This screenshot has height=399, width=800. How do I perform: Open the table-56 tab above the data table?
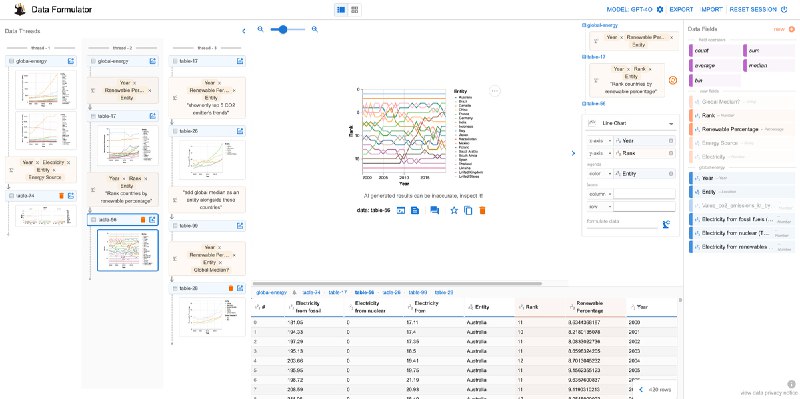[364, 292]
